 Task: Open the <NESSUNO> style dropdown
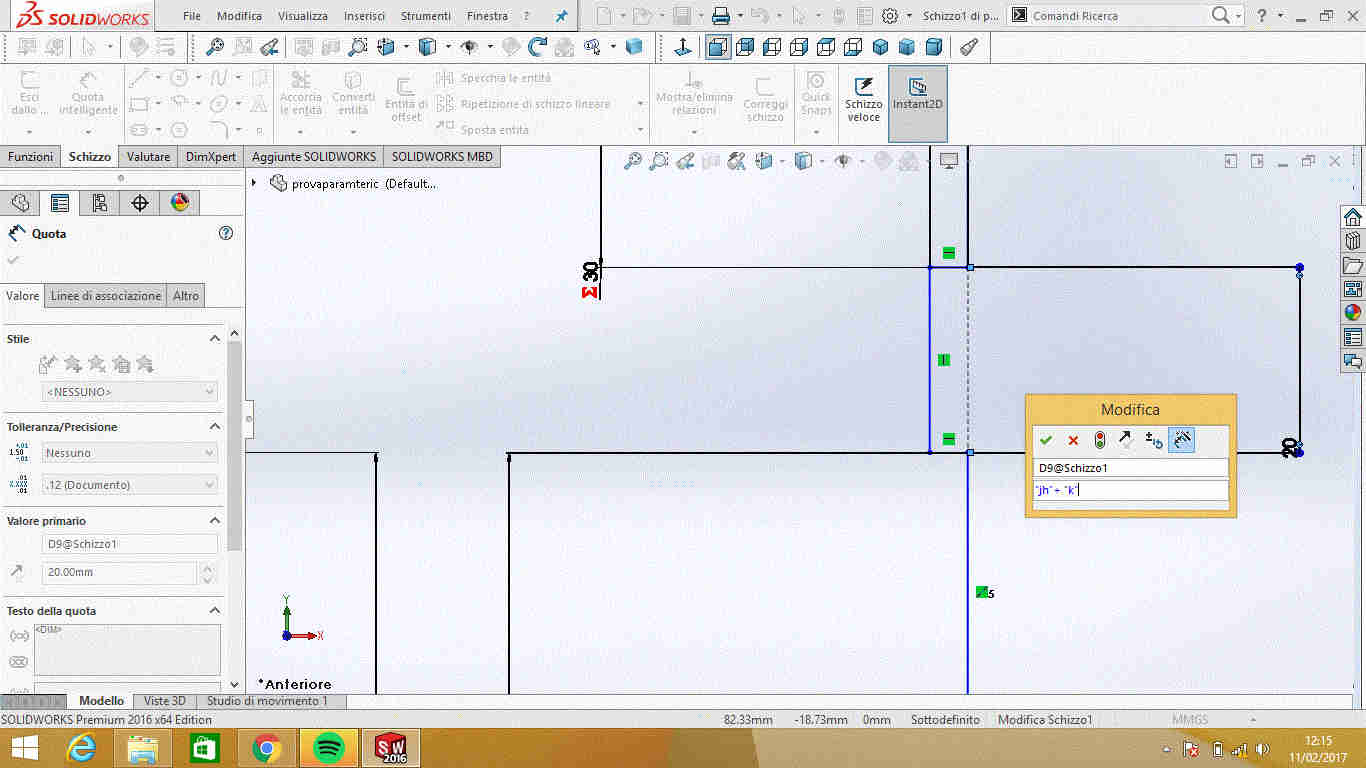point(129,392)
